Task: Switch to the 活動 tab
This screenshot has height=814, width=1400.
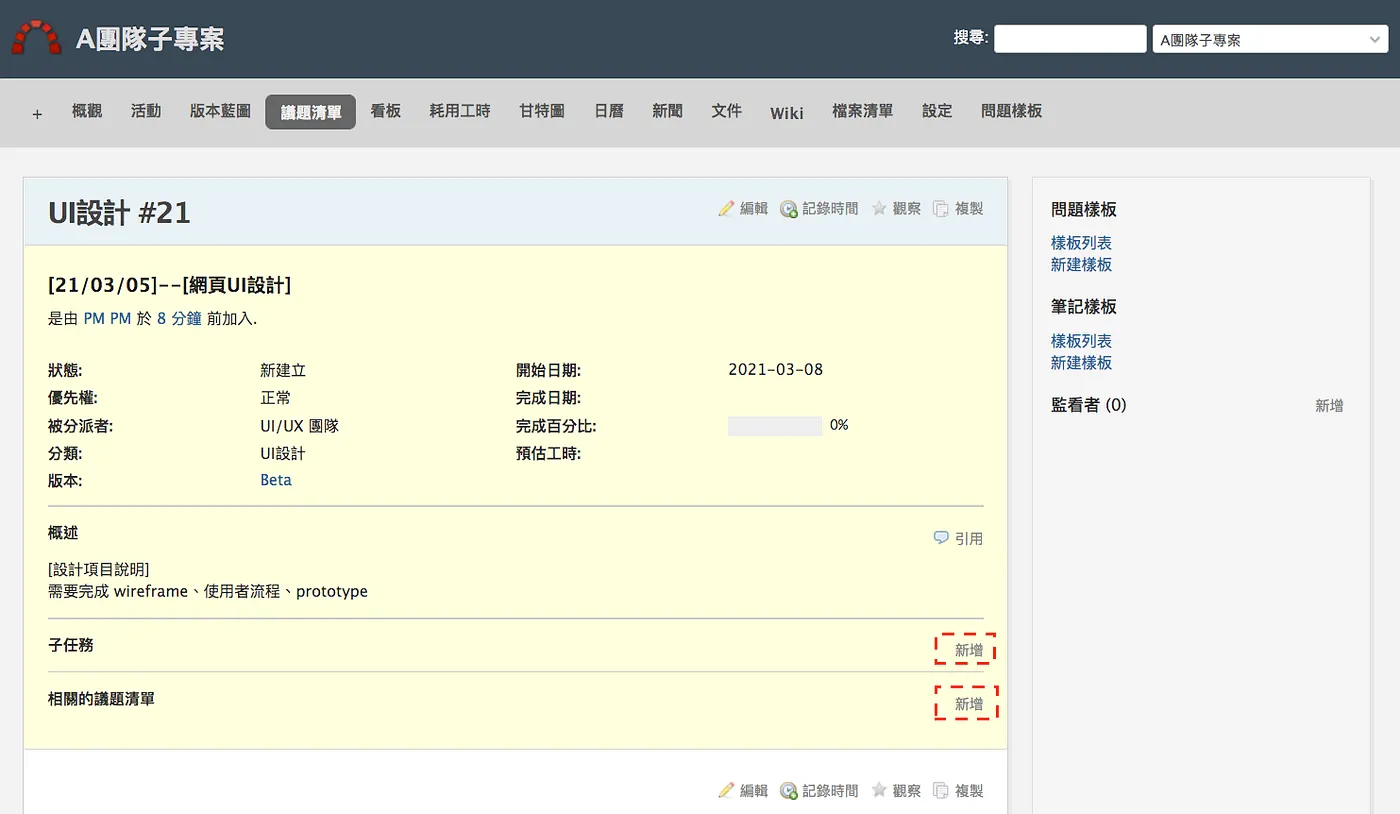Action: tap(146, 111)
